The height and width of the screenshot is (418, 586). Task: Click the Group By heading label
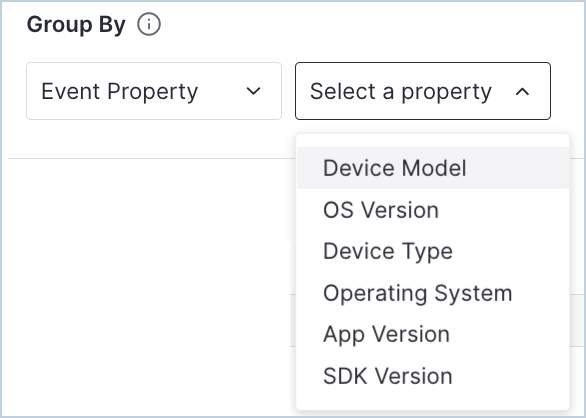76,25
